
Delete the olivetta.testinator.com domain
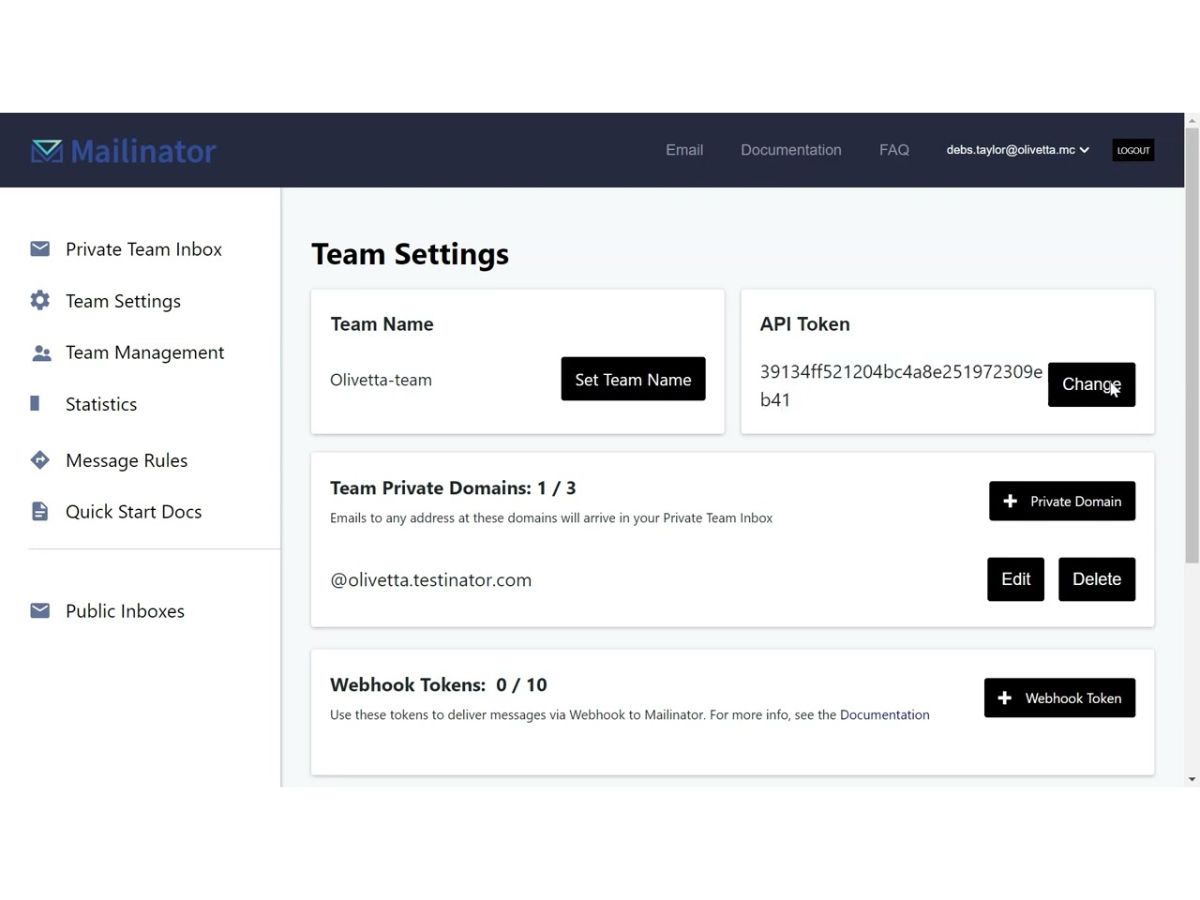pos(1096,579)
